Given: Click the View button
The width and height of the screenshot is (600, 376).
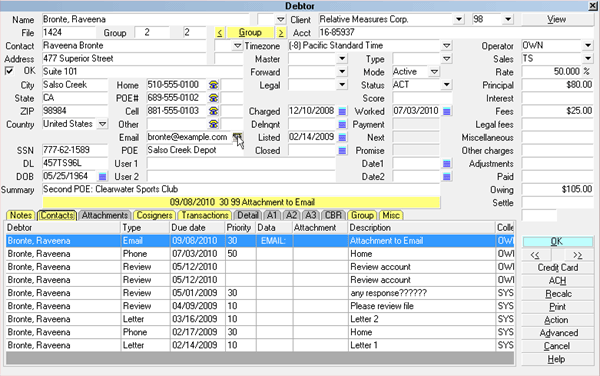Looking at the screenshot, I should (557, 20).
